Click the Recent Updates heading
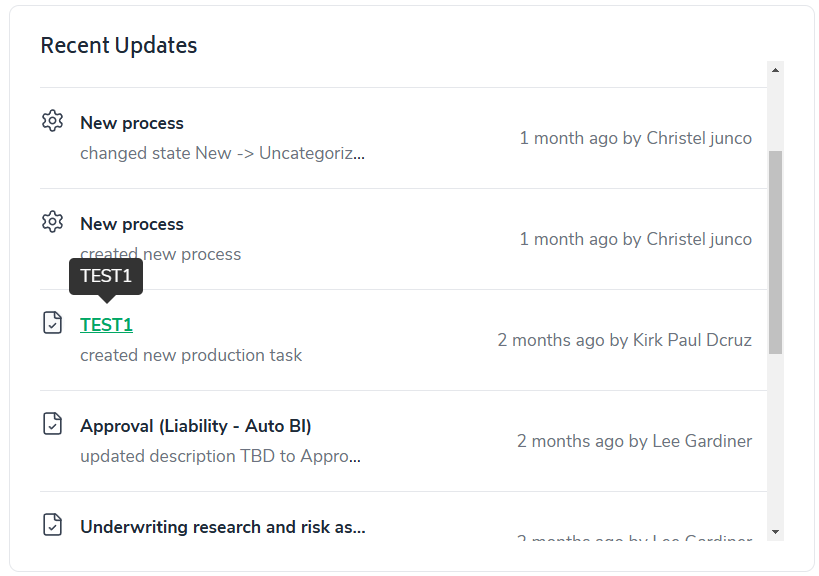Image resolution: width=819 pixels, height=576 pixels. 119,46
